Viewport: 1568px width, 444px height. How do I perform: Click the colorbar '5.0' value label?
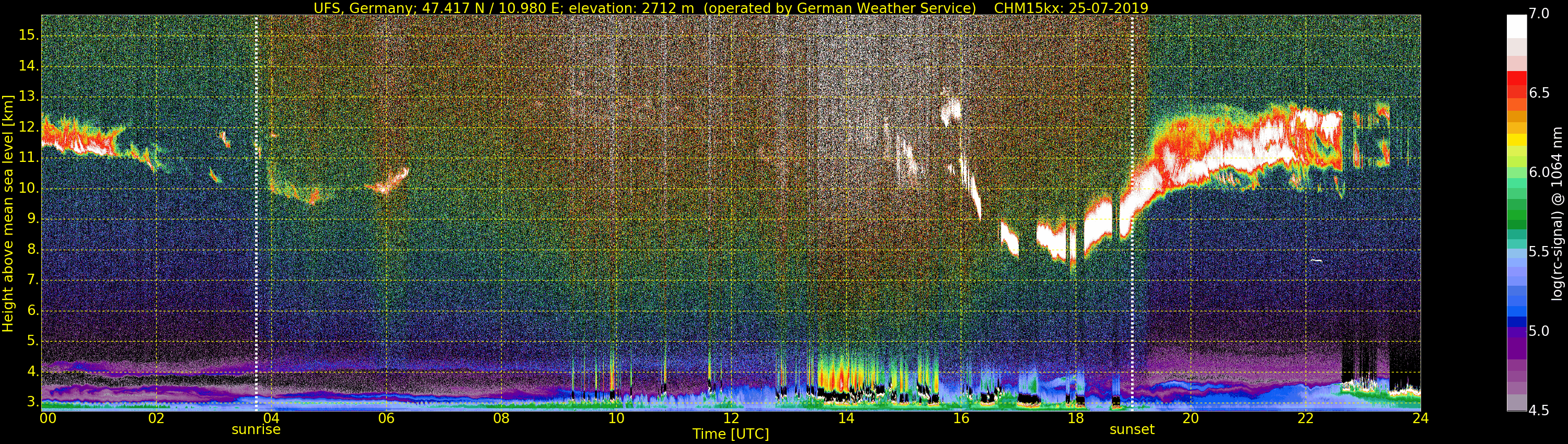1539,331
